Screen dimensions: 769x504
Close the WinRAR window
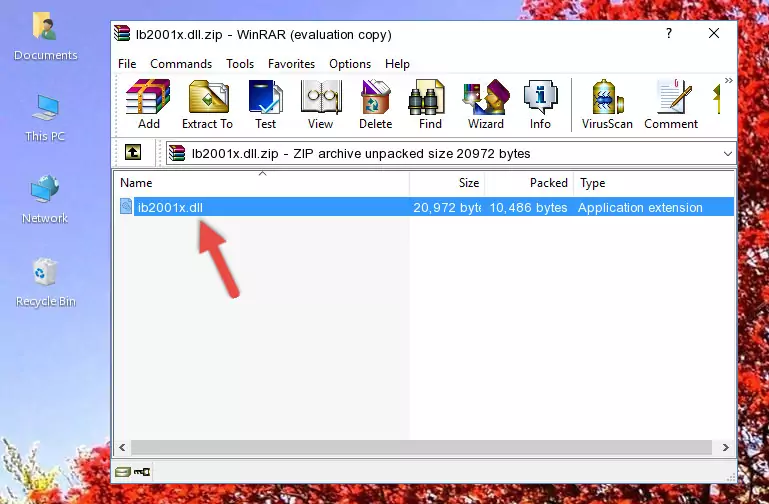point(714,33)
